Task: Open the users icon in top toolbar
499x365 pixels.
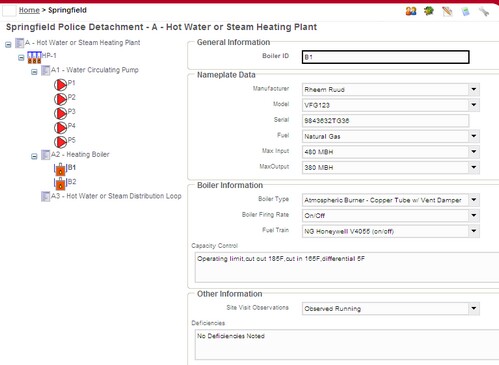Action: point(411,11)
